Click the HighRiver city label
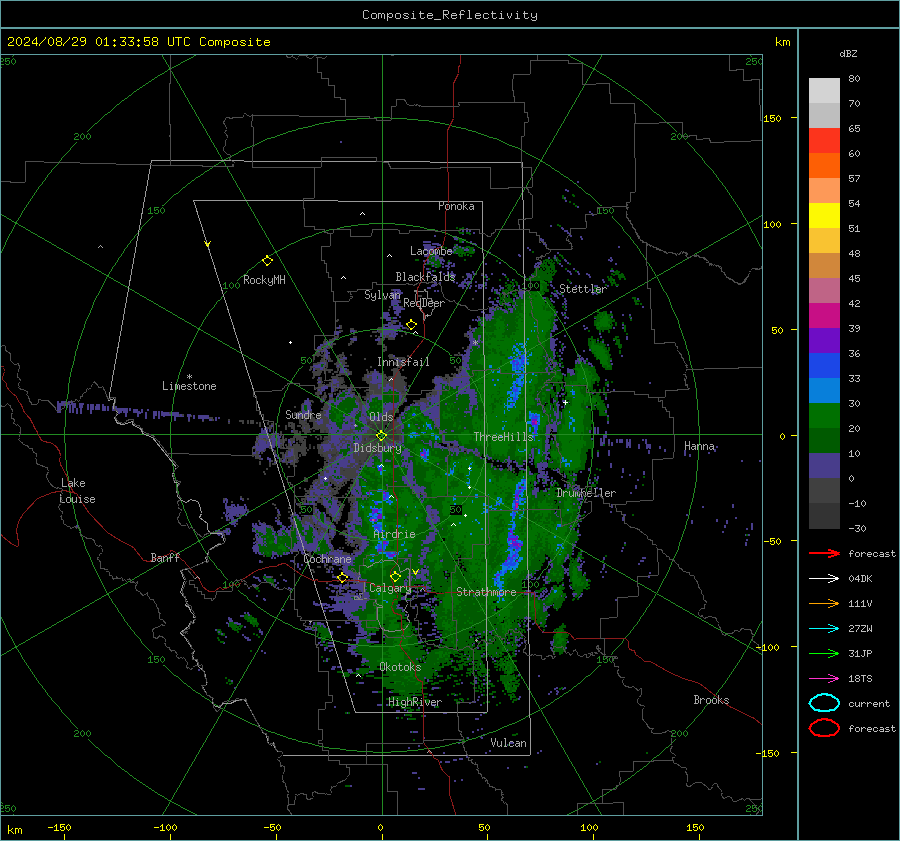 [415, 703]
